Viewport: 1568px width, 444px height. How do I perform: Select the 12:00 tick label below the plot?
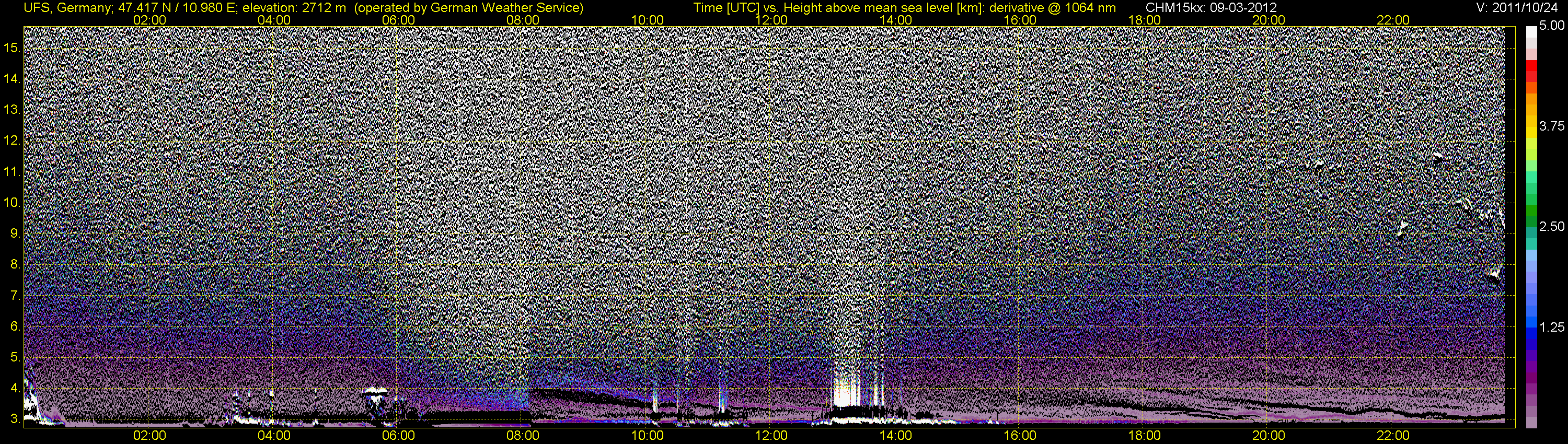tap(771, 436)
